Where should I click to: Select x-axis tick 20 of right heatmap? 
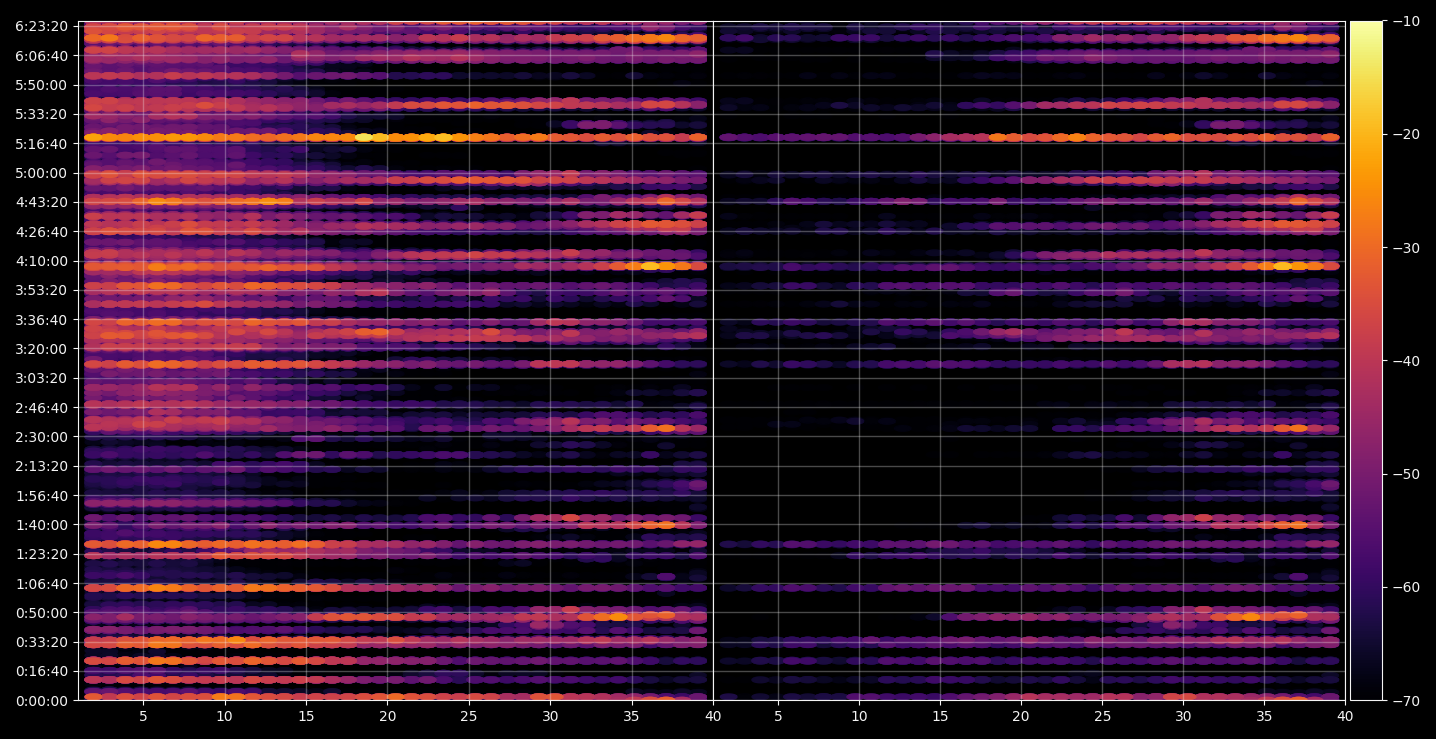point(1020,716)
